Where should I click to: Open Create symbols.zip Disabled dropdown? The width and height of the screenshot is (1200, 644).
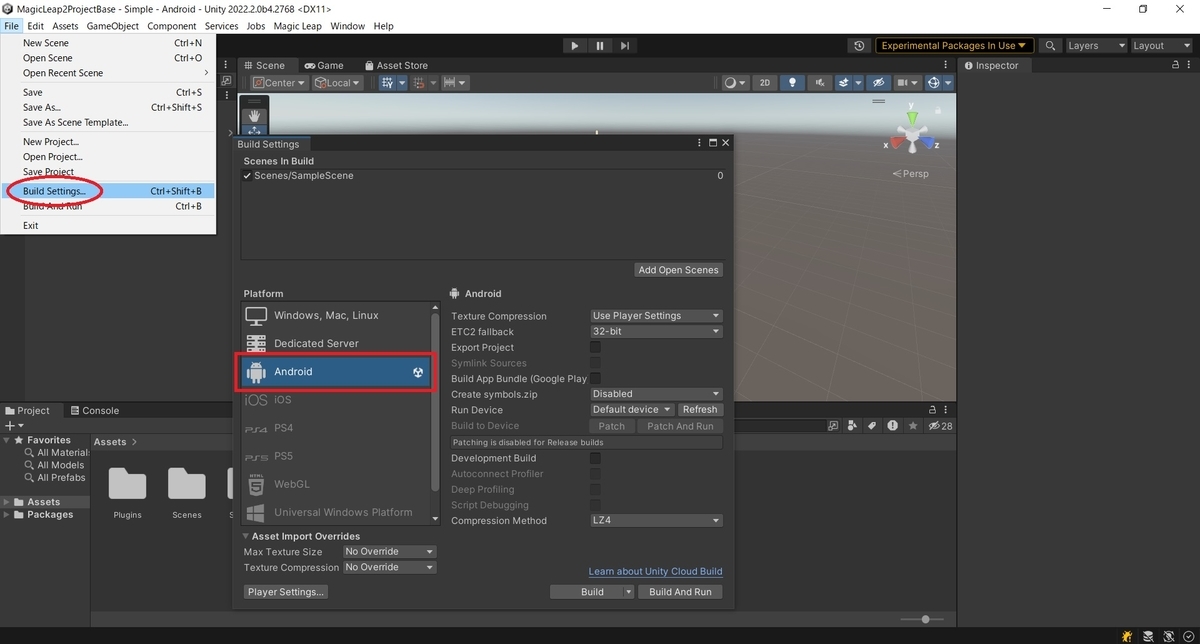tap(656, 394)
